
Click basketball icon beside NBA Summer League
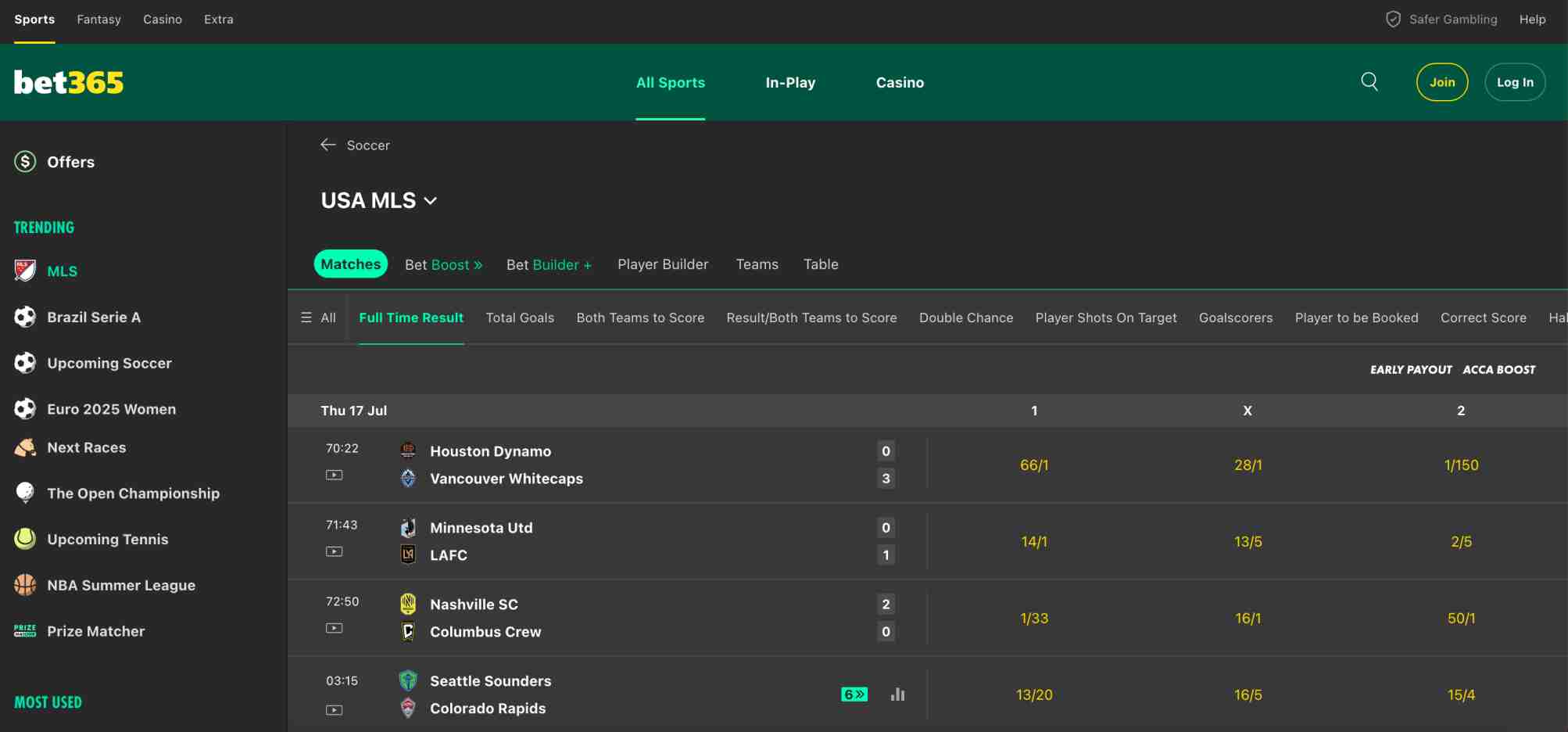click(25, 585)
